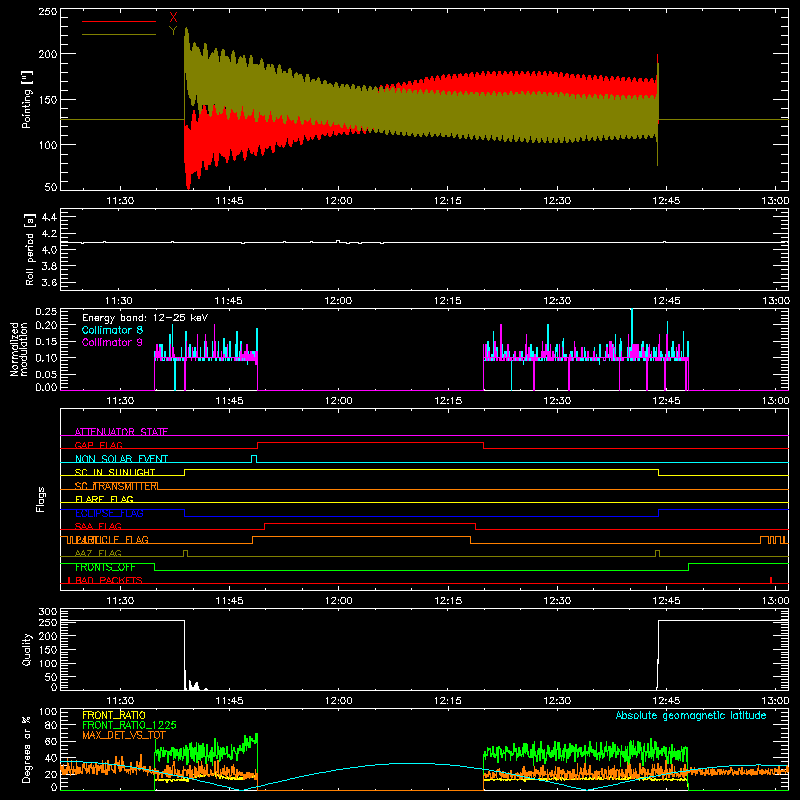This screenshot has width=800, height=800.
Task: Click the 4.4 tick on Roll period axis
Action: coord(48,217)
